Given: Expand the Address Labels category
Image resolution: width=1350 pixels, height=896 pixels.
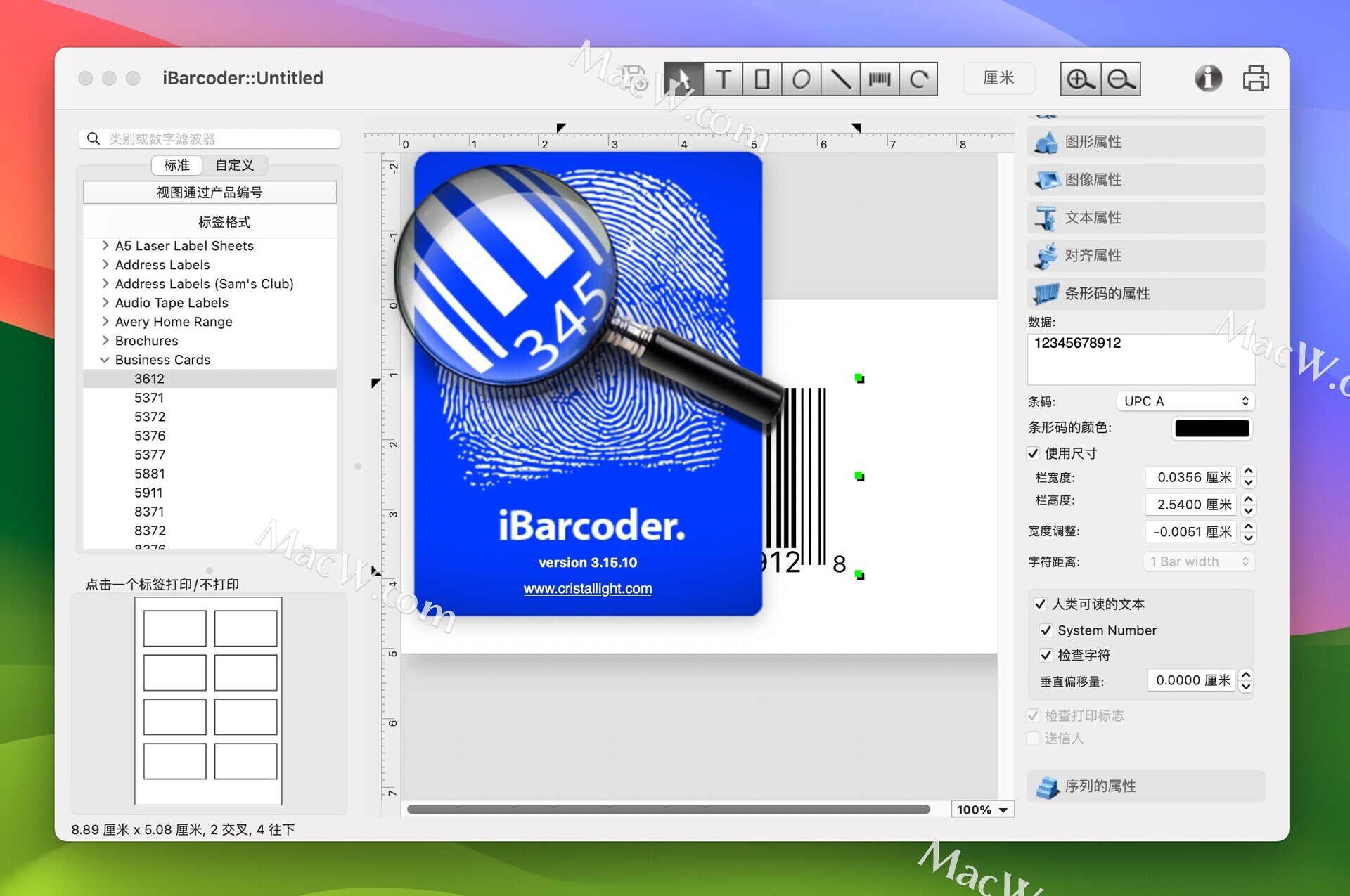Looking at the screenshot, I should point(105,264).
